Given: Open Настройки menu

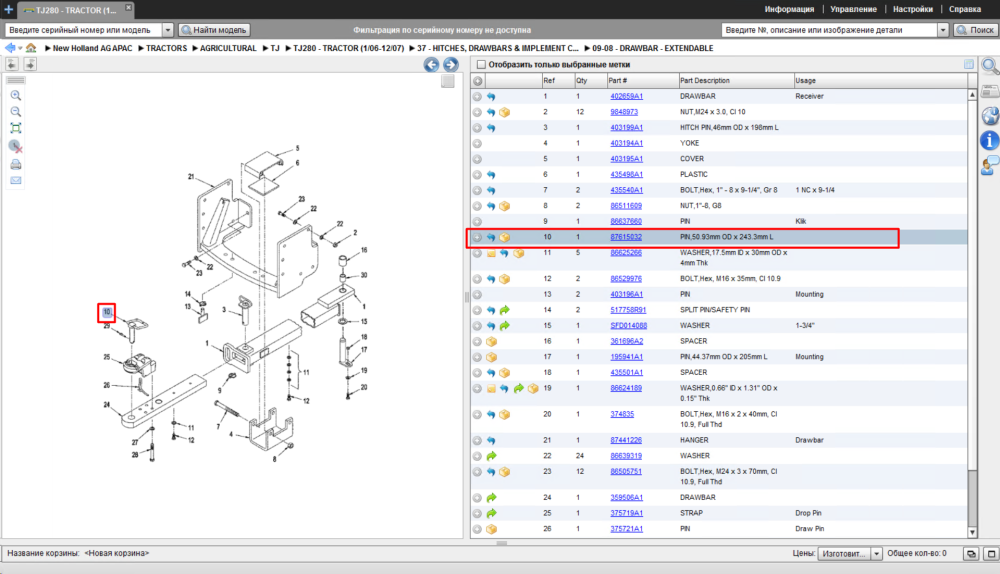Looking at the screenshot, I should coord(913,9).
